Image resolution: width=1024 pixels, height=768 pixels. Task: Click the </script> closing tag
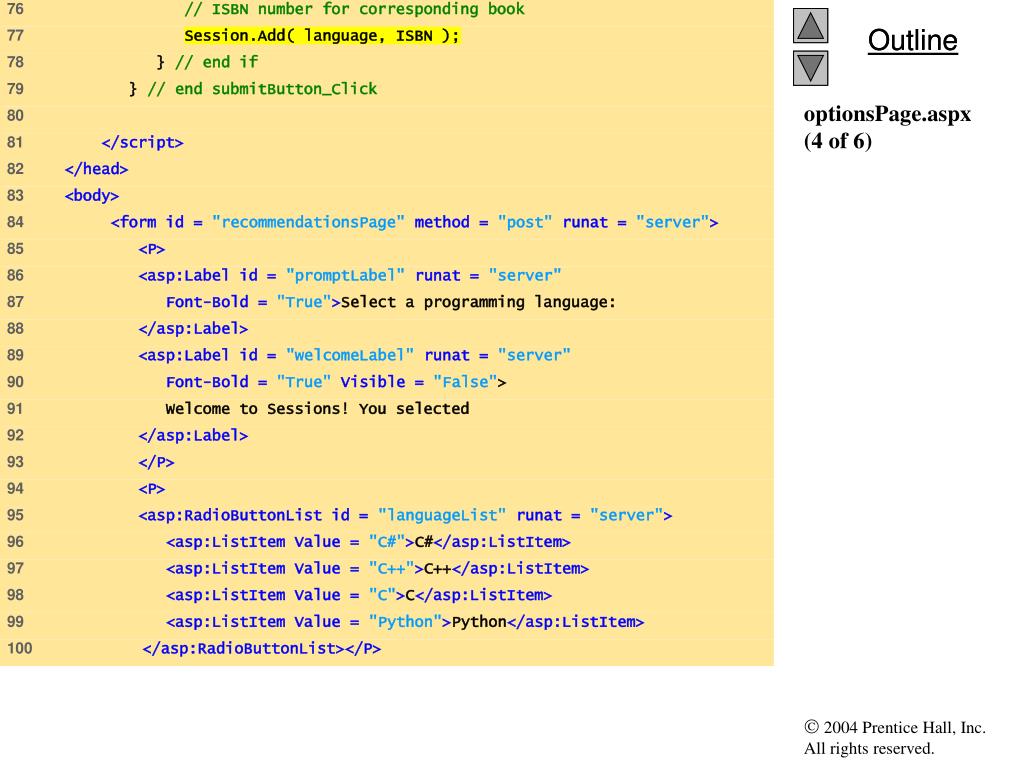tap(142, 142)
